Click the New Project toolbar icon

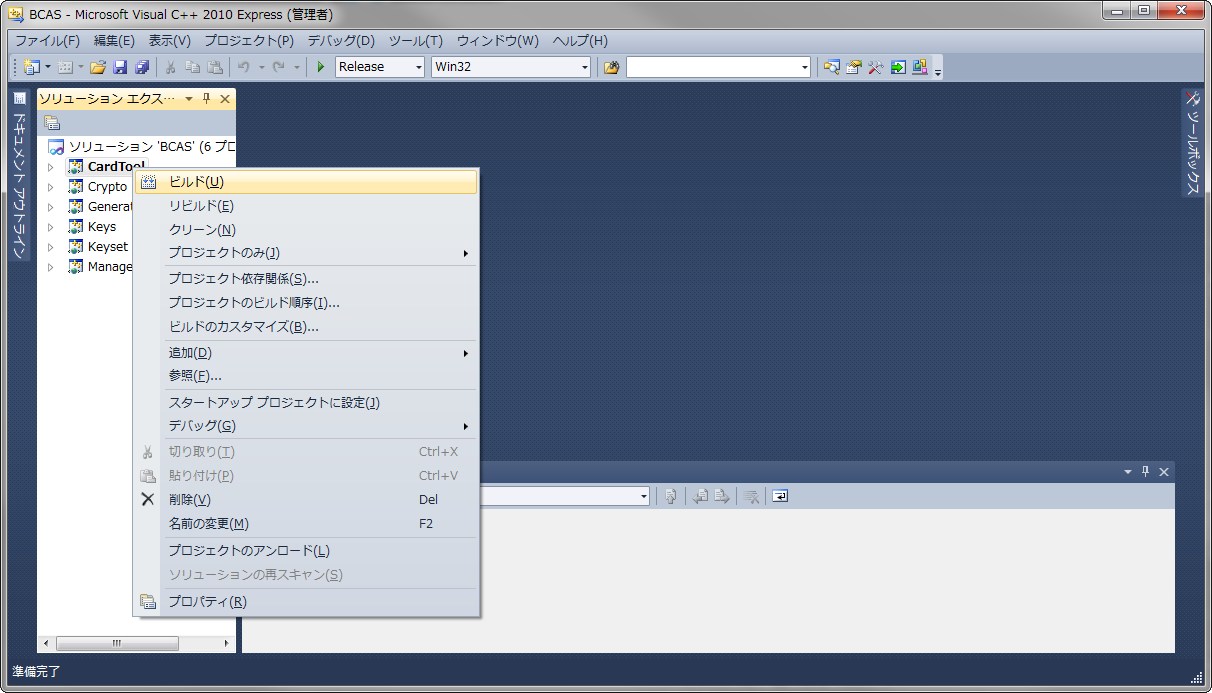tap(32, 67)
